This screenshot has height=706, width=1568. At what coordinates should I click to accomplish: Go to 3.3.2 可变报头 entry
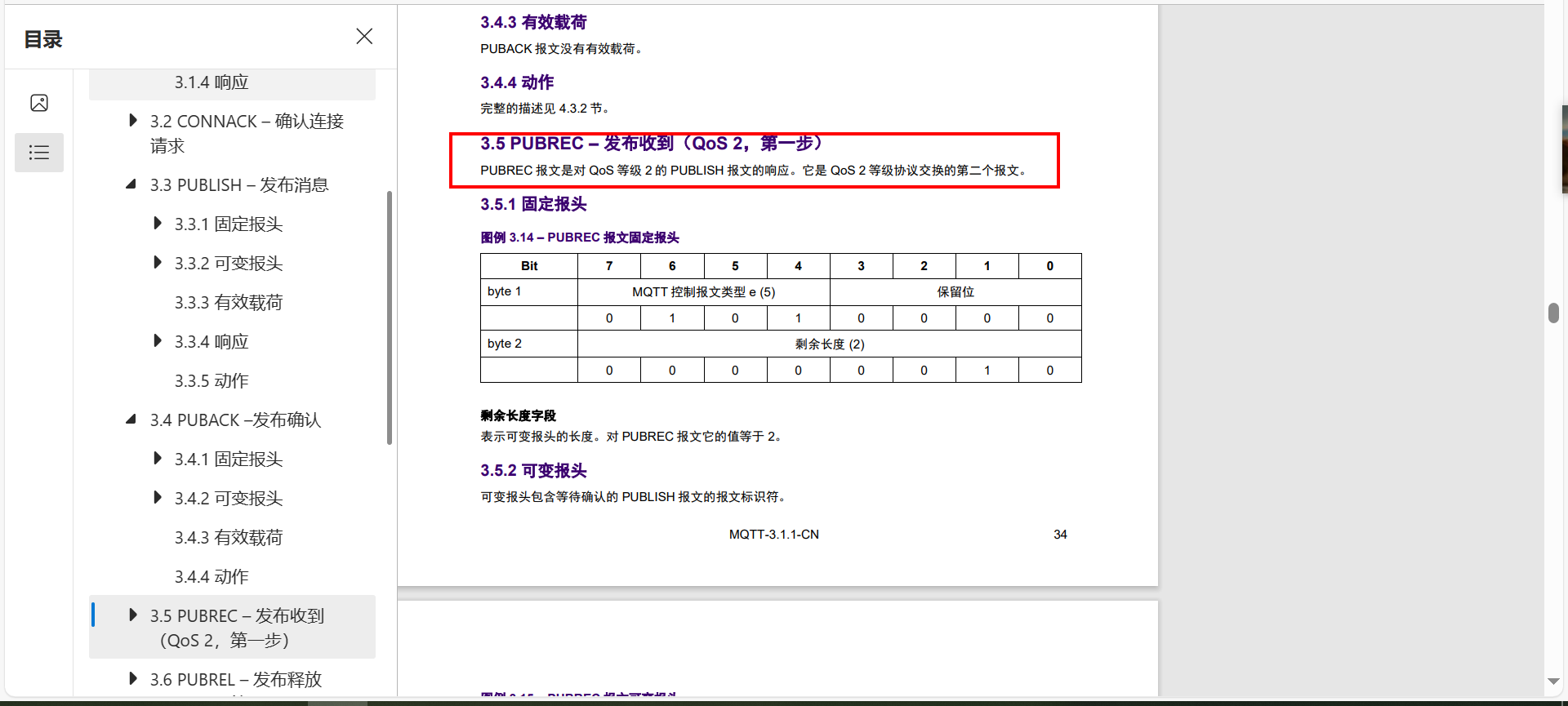click(x=229, y=264)
